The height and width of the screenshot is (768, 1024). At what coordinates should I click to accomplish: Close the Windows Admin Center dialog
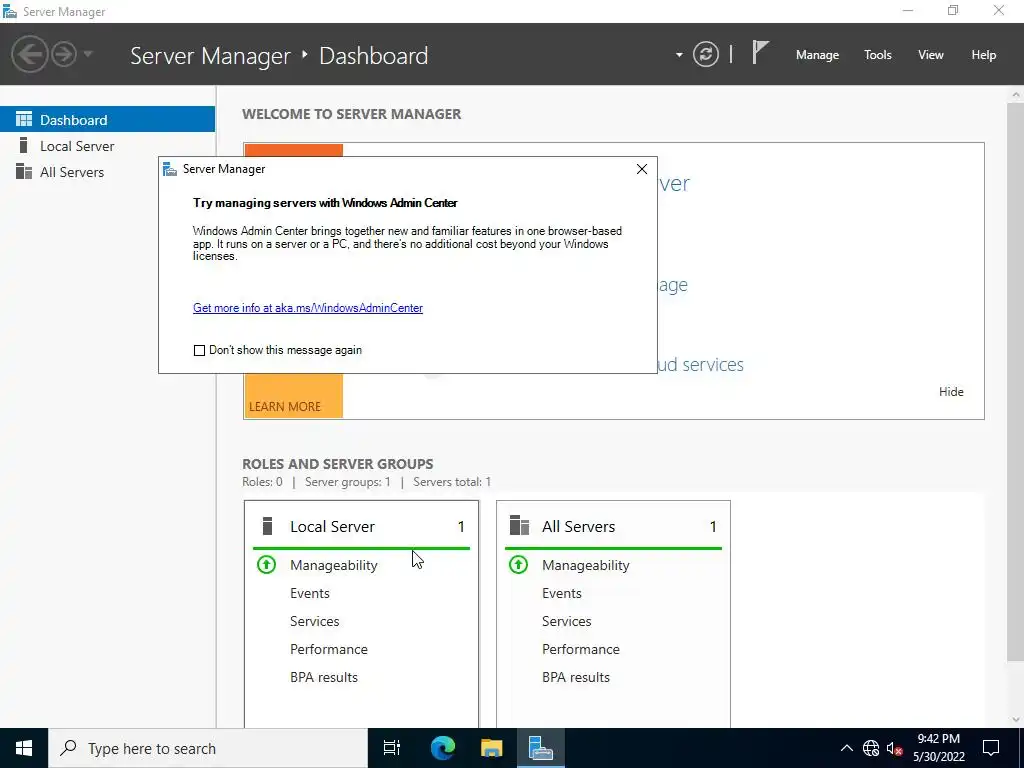[x=641, y=169]
